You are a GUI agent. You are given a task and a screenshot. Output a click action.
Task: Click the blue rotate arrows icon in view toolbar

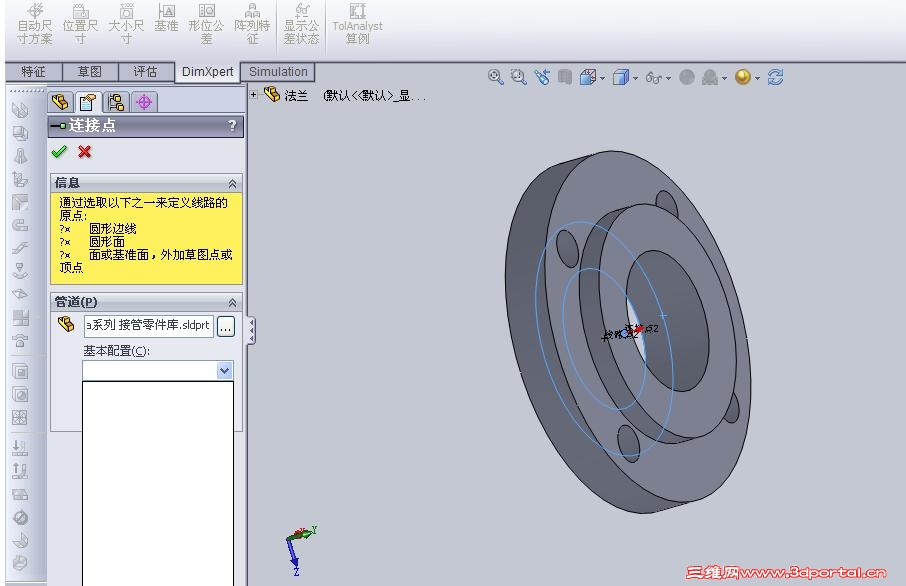(x=775, y=77)
